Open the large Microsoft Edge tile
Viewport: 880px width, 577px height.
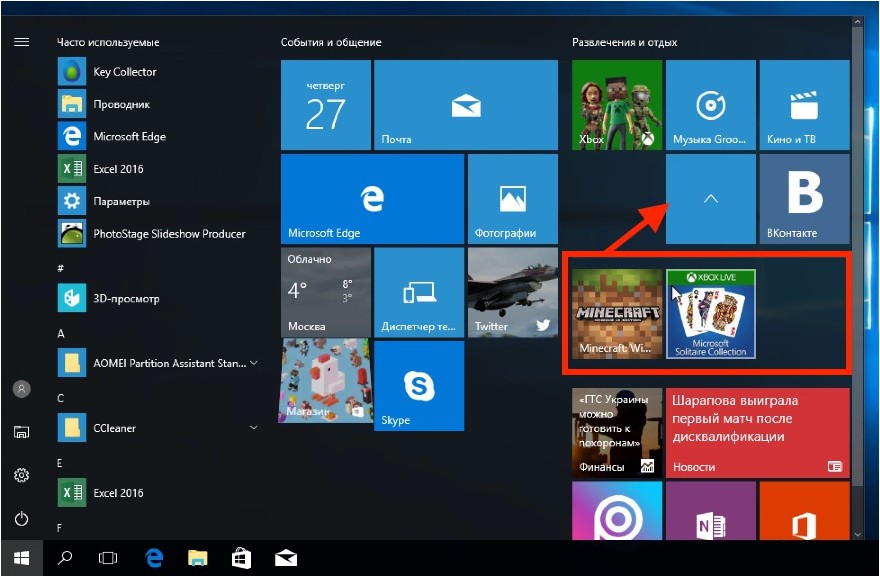click(373, 199)
